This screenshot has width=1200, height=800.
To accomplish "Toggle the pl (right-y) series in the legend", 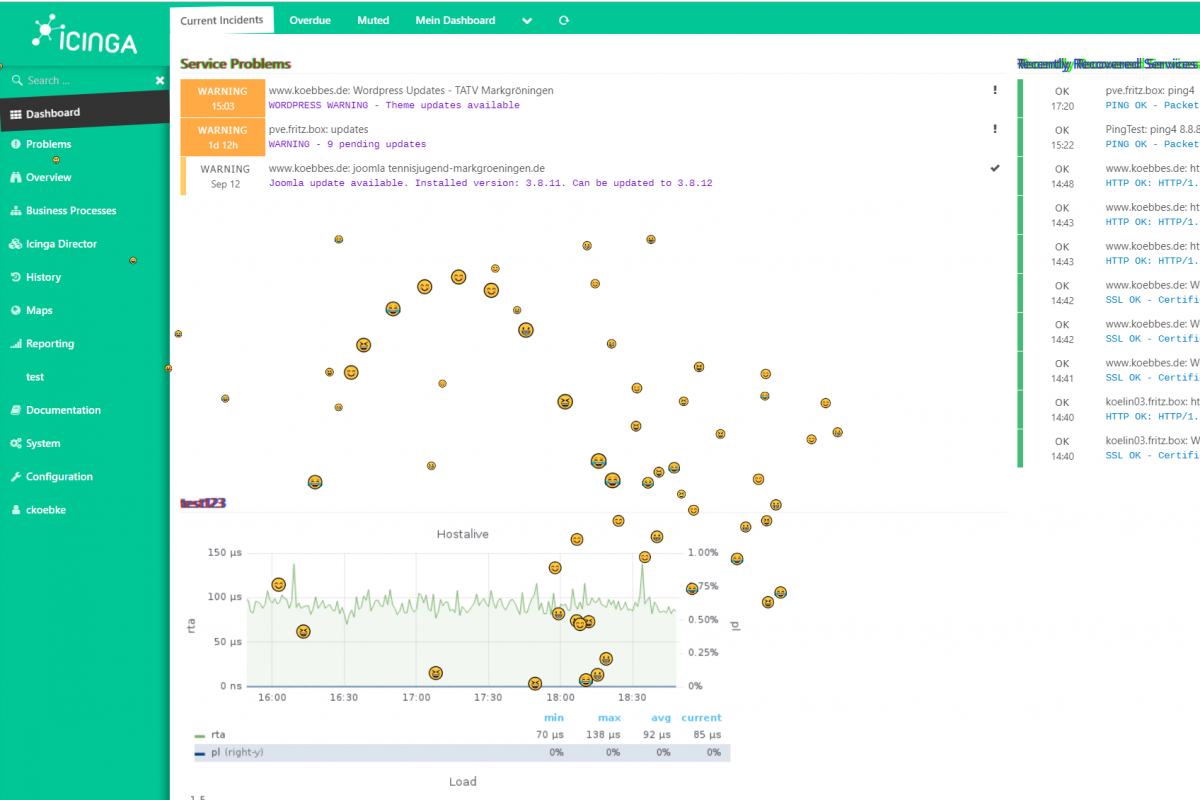I will coord(238,752).
